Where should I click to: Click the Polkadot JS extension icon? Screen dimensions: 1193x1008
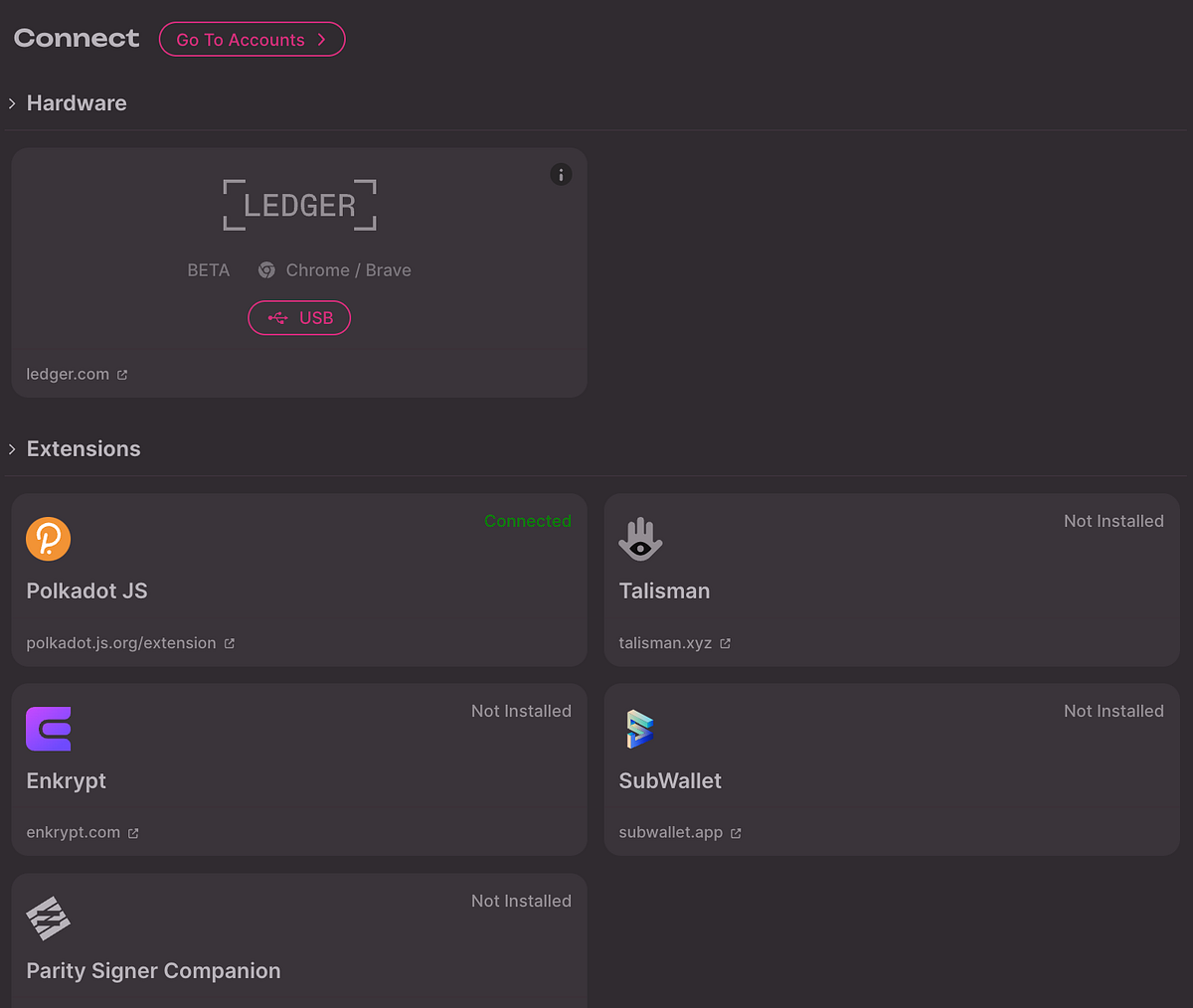pyautogui.click(x=48, y=539)
